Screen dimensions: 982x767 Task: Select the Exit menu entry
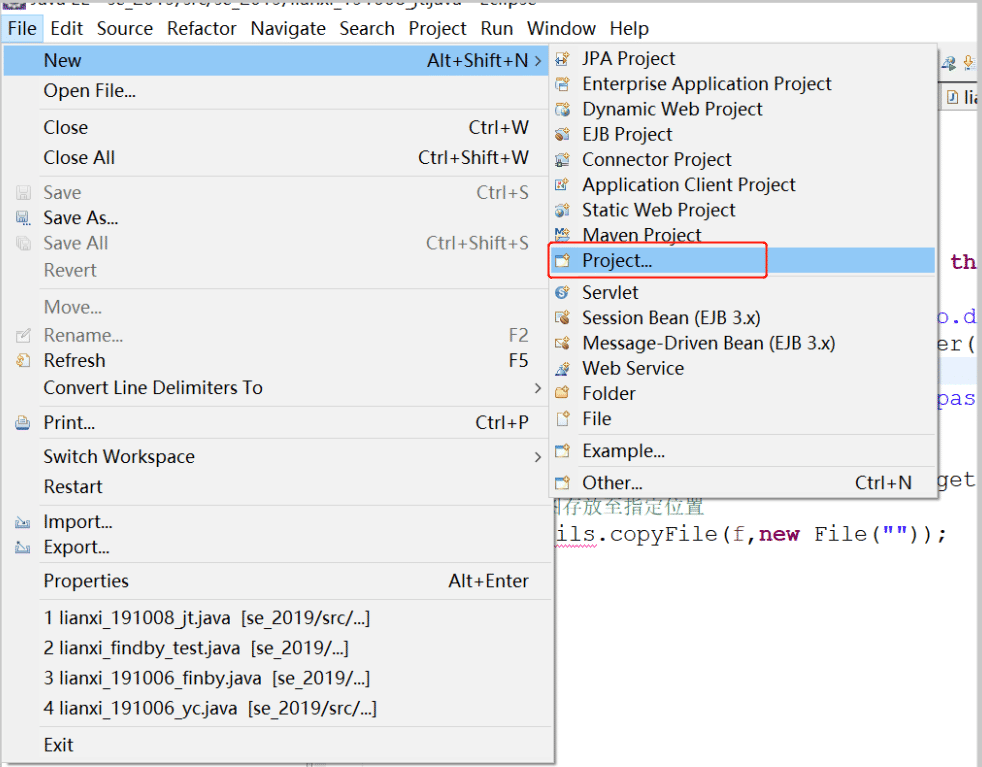59,745
